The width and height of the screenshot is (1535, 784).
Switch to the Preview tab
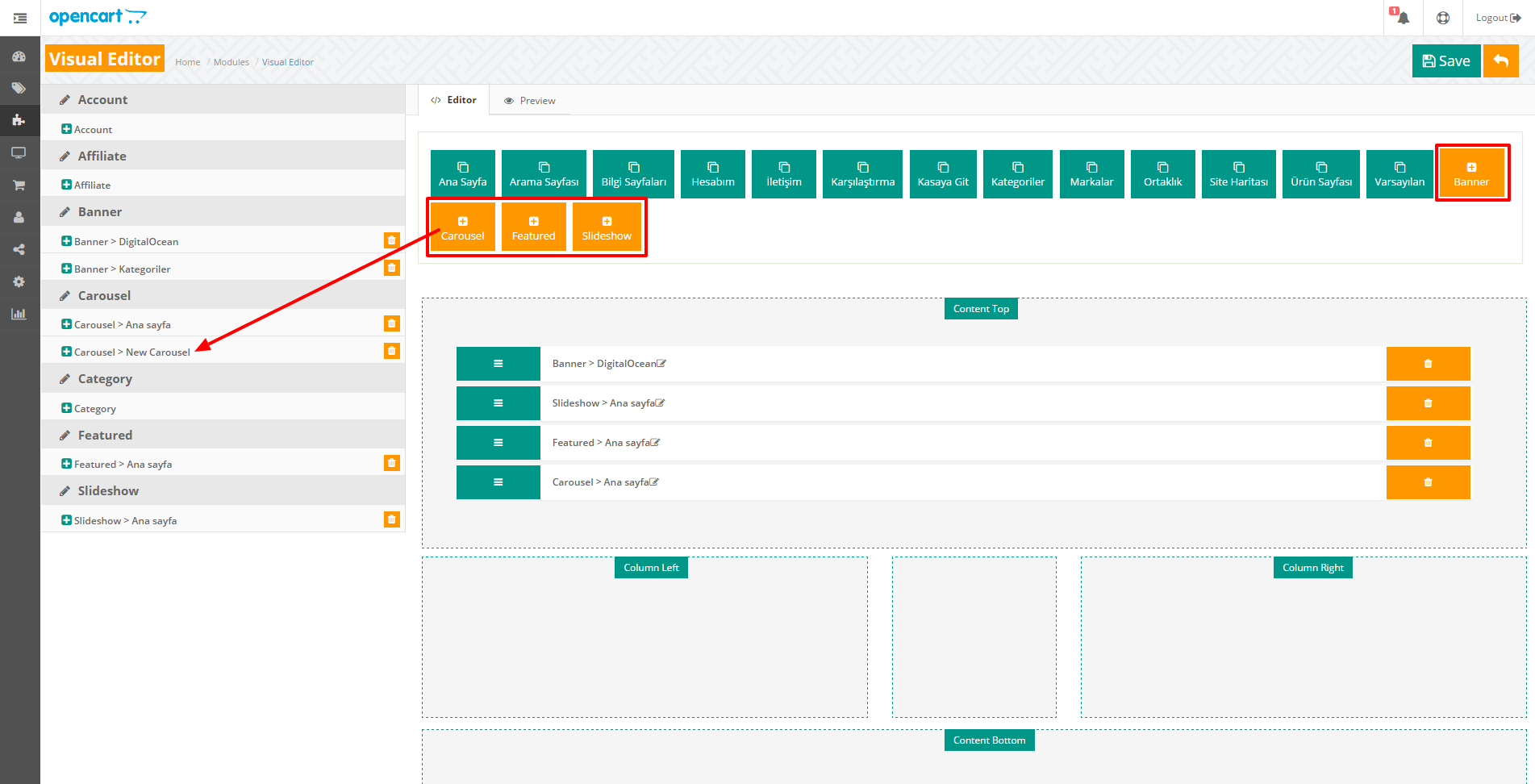coord(530,100)
